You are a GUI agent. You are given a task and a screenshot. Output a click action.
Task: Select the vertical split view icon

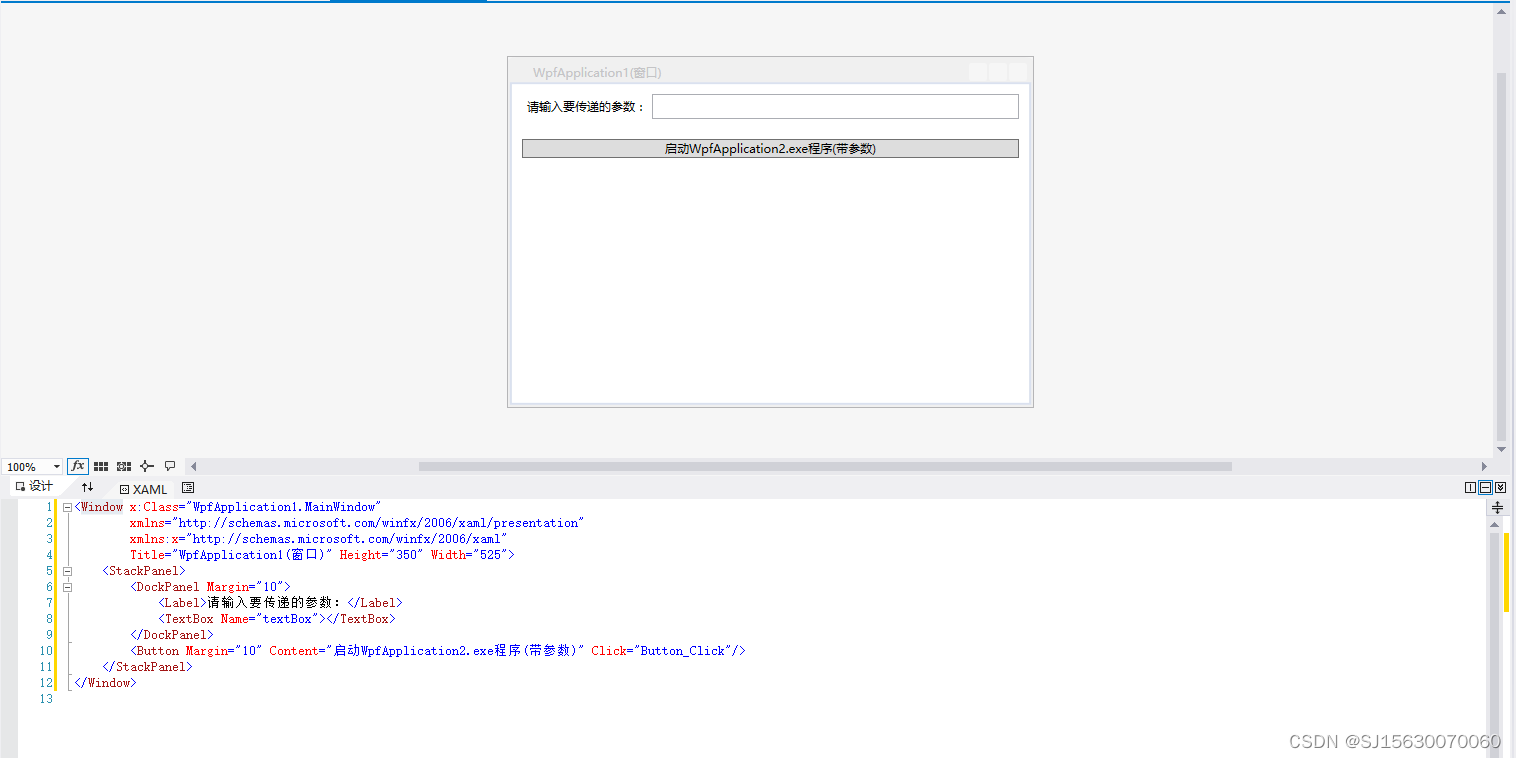(1470, 487)
